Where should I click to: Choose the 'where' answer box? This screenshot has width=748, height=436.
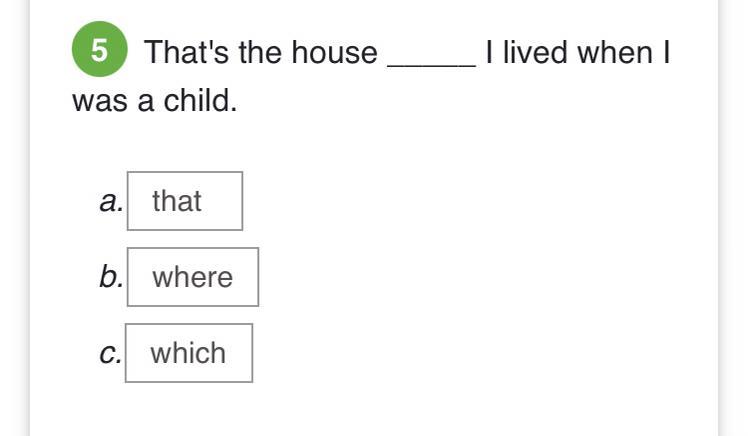pos(193,277)
